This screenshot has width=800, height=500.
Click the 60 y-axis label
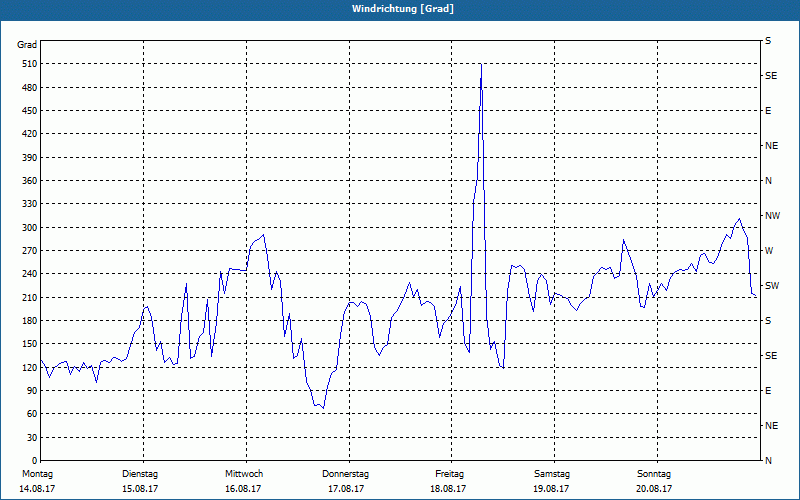point(32,414)
